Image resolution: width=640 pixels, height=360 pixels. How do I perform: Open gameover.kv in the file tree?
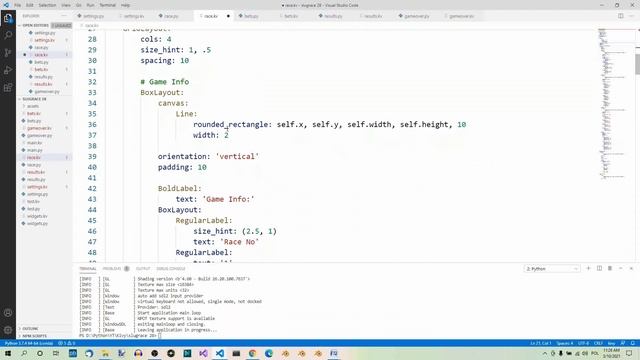pos(39,128)
